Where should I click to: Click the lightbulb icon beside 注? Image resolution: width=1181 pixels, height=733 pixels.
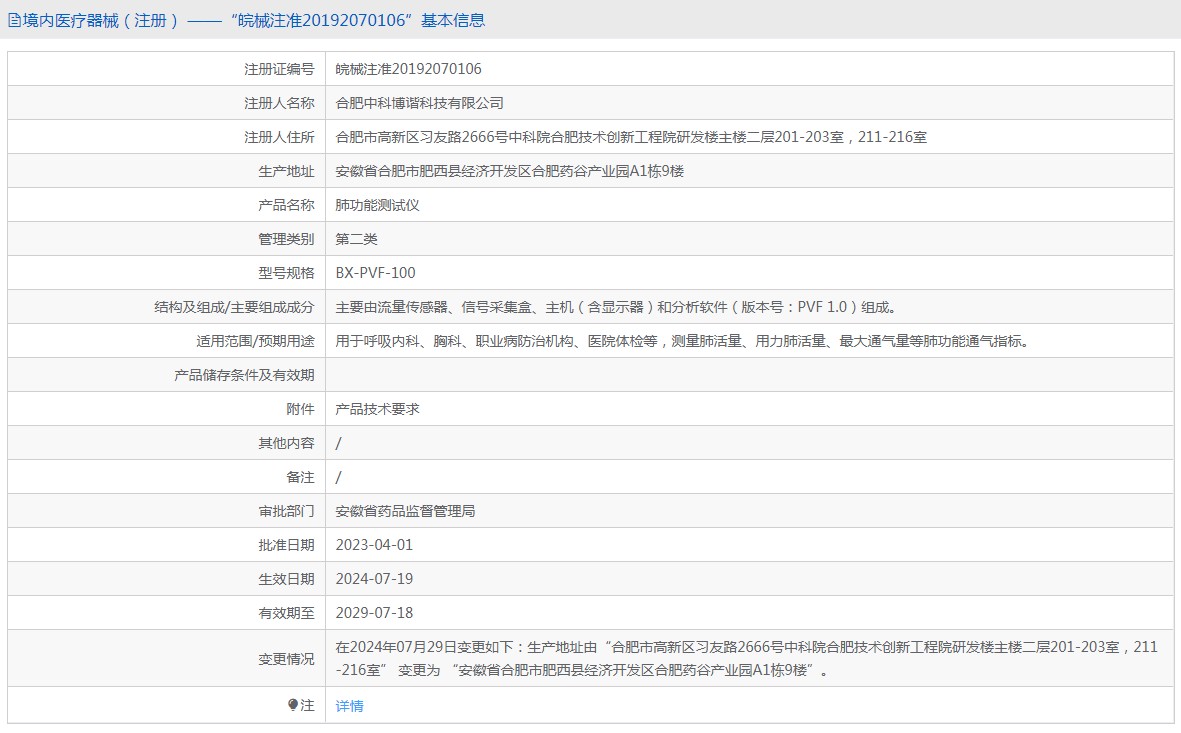point(293,705)
